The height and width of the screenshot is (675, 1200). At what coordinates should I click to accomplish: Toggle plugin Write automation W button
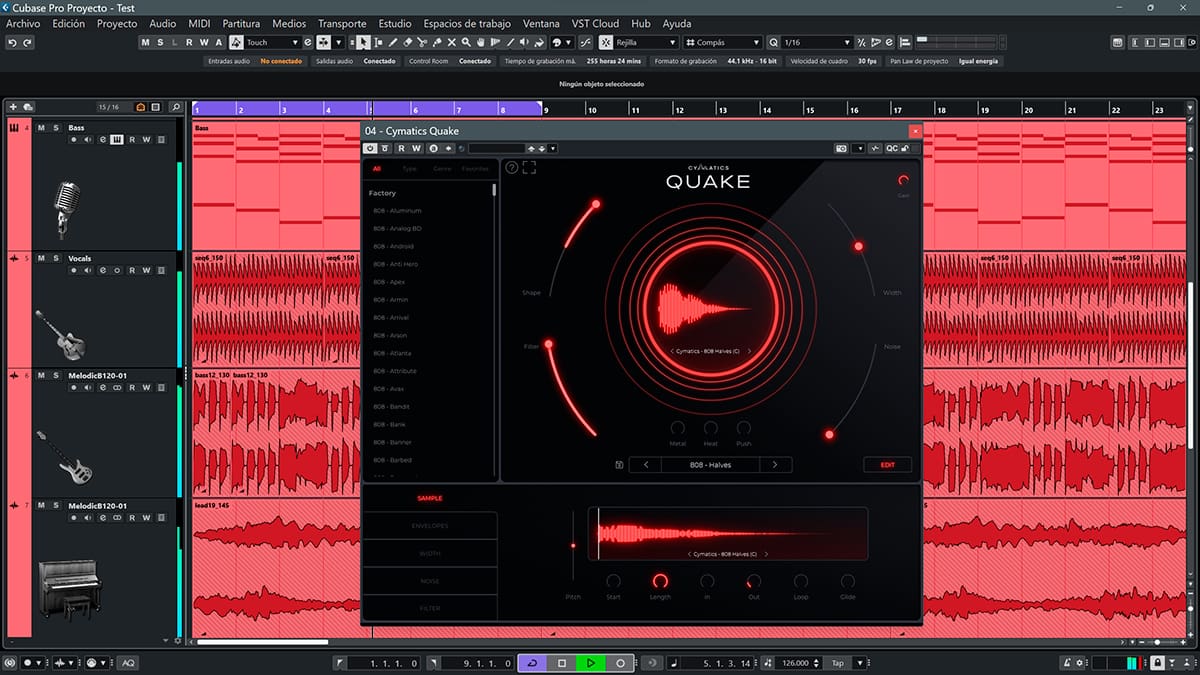(x=416, y=149)
